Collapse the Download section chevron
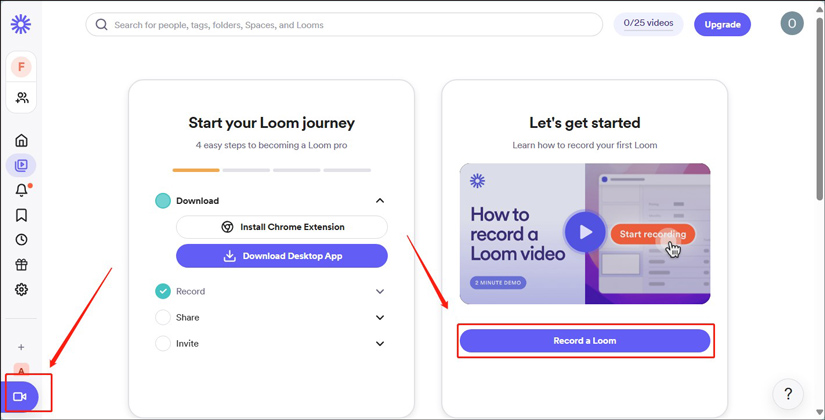The image size is (825, 420). point(380,201)
